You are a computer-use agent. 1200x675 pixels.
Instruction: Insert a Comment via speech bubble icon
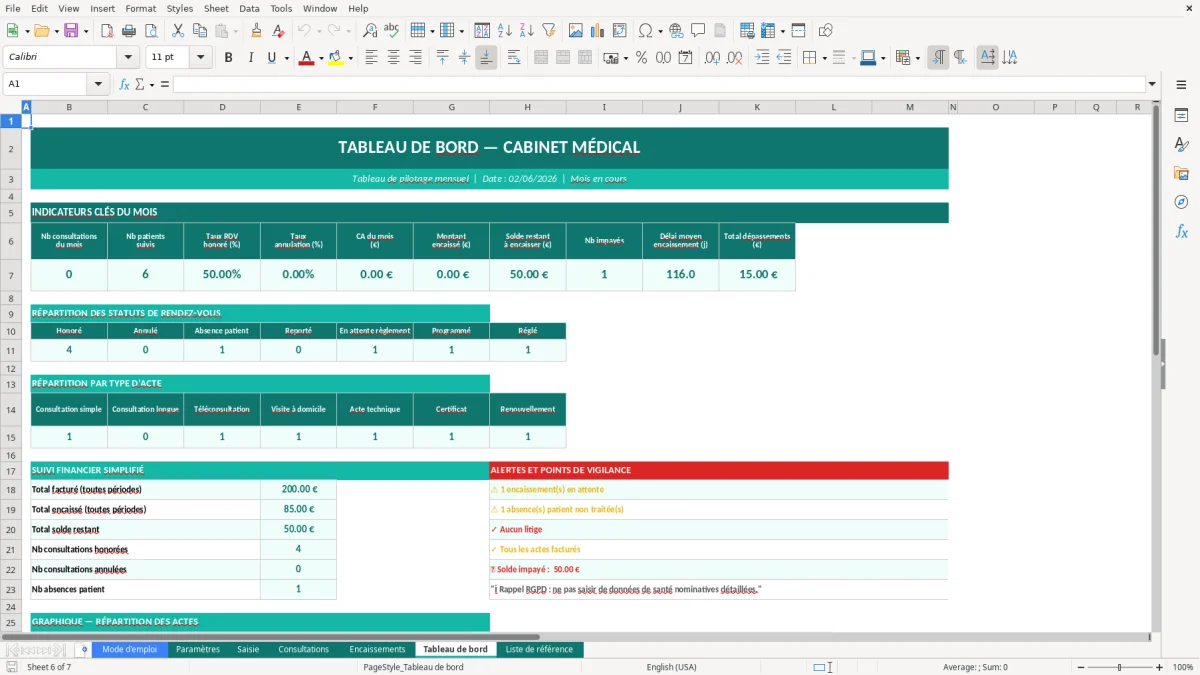pos(698,31)
